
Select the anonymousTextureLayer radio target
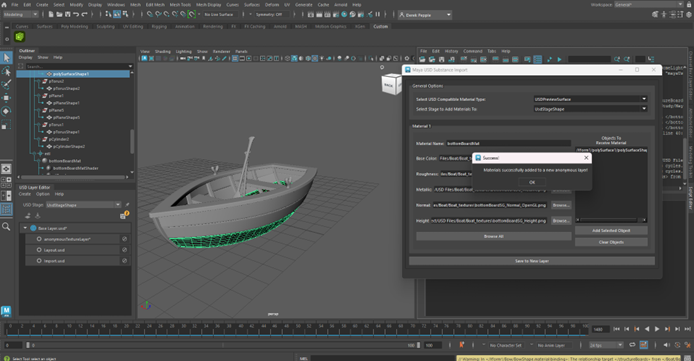(39, 239)
